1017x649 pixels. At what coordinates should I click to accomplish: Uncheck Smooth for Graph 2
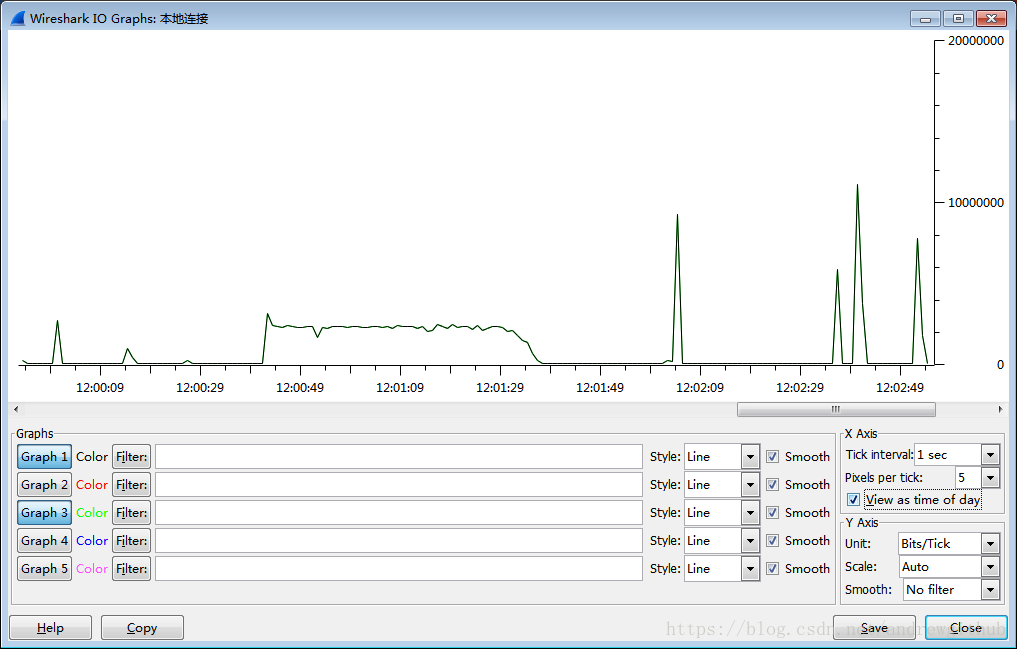772,484
